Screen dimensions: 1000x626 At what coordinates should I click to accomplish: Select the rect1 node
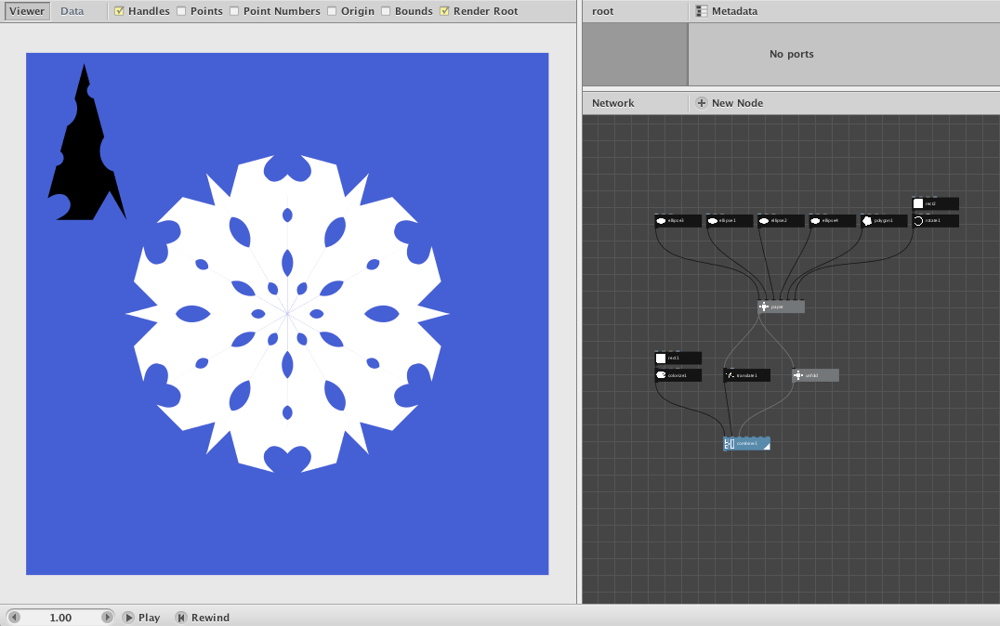click(678, 358)
